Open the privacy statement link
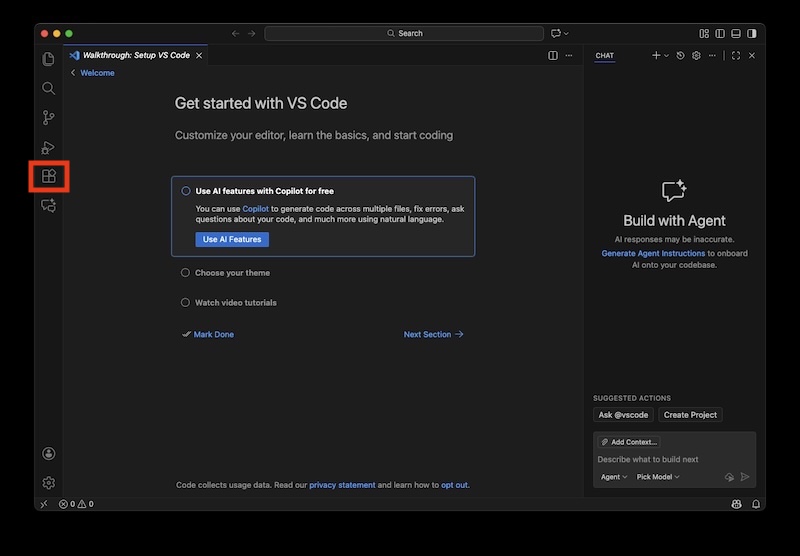 [342, 485]
